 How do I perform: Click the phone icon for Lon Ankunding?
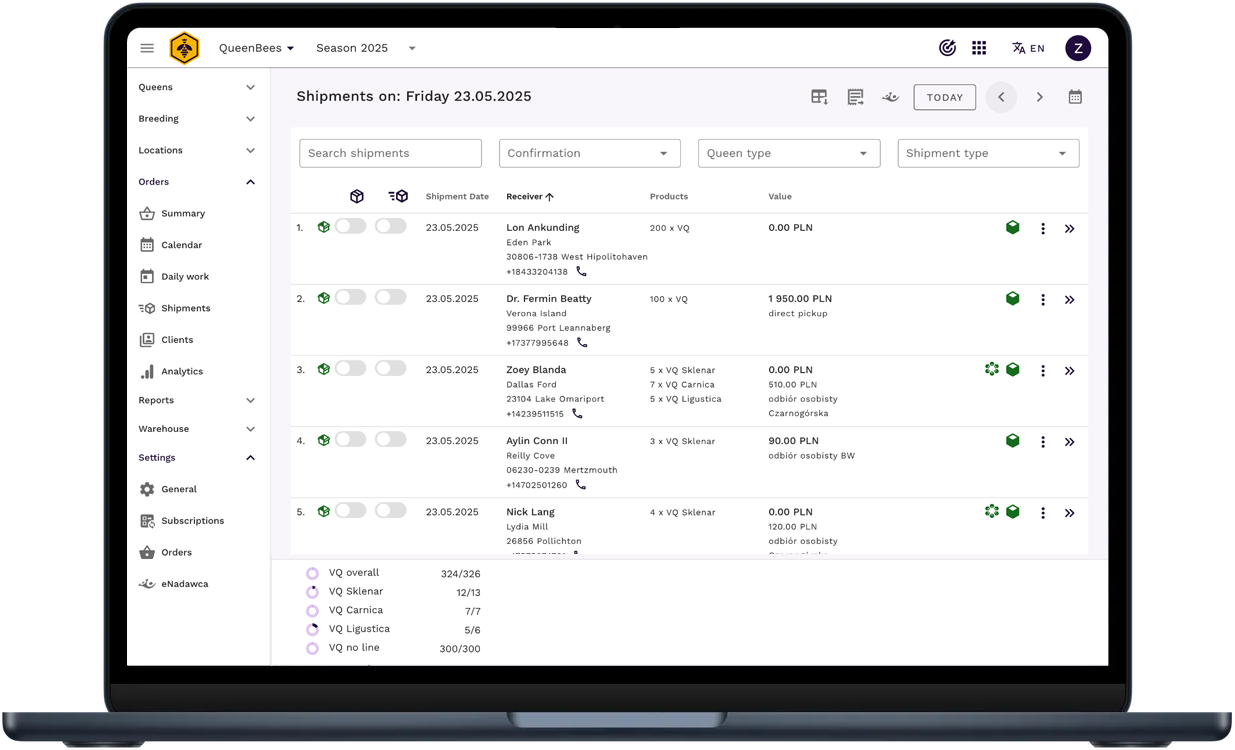(581, 271)
